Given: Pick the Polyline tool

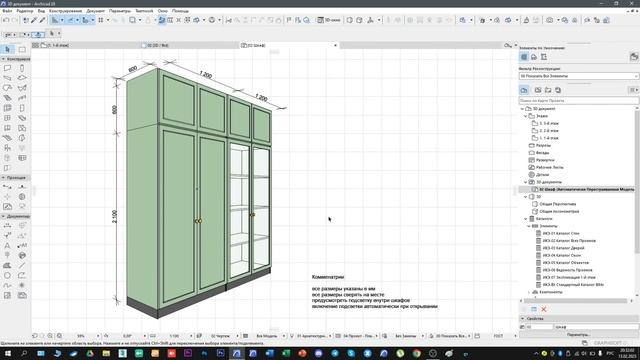Looking at the screenshot, I should pyautogui.click(x=22, y=276).
